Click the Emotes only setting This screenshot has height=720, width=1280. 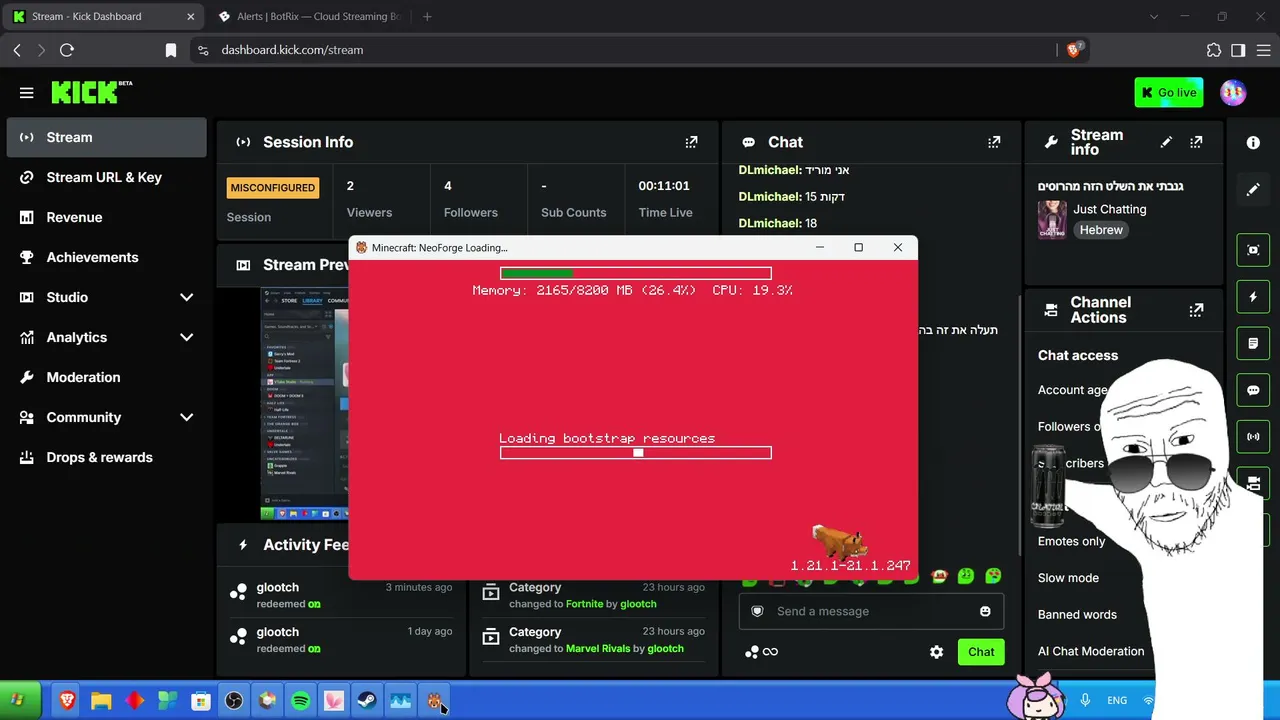(x=1072, y=541)
